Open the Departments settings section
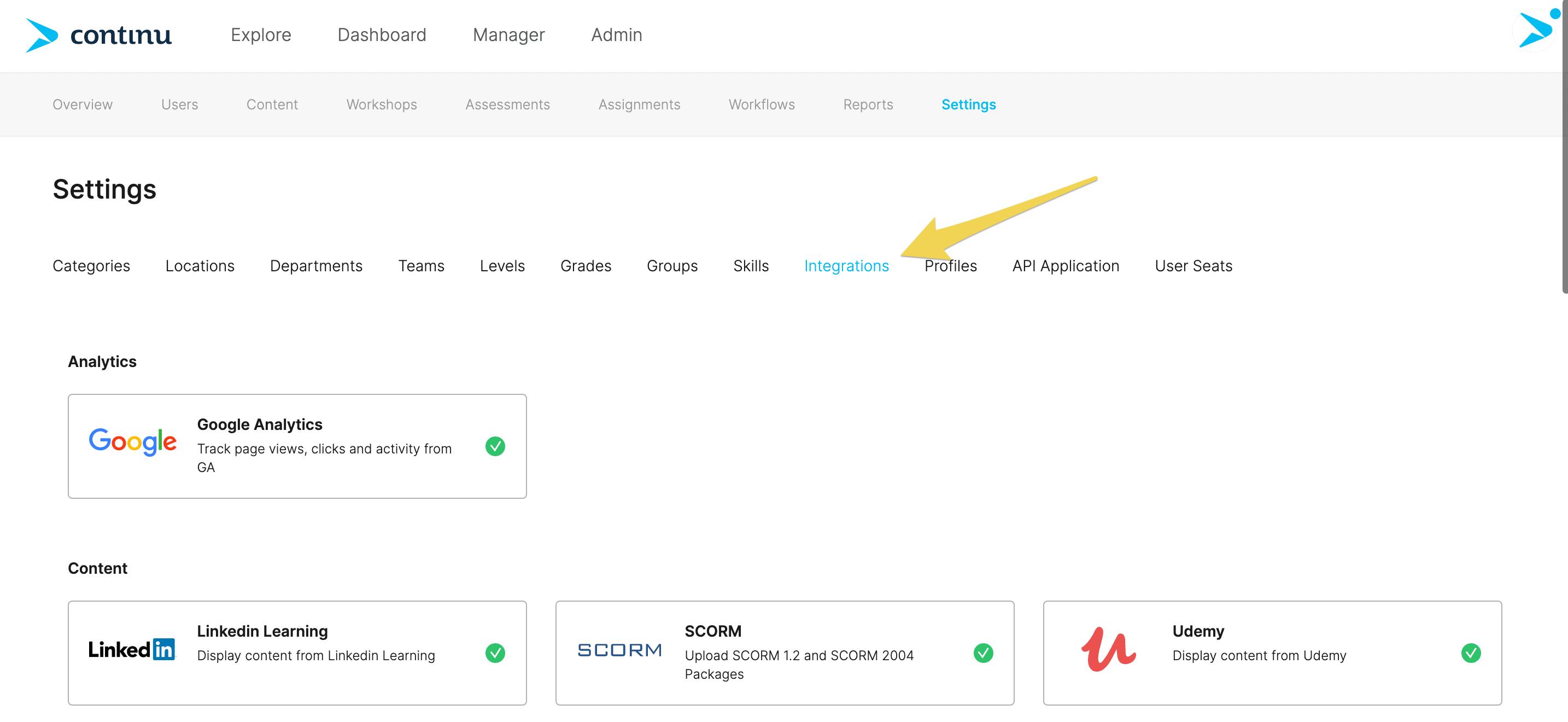1568x722 pixels. point(316,266)
